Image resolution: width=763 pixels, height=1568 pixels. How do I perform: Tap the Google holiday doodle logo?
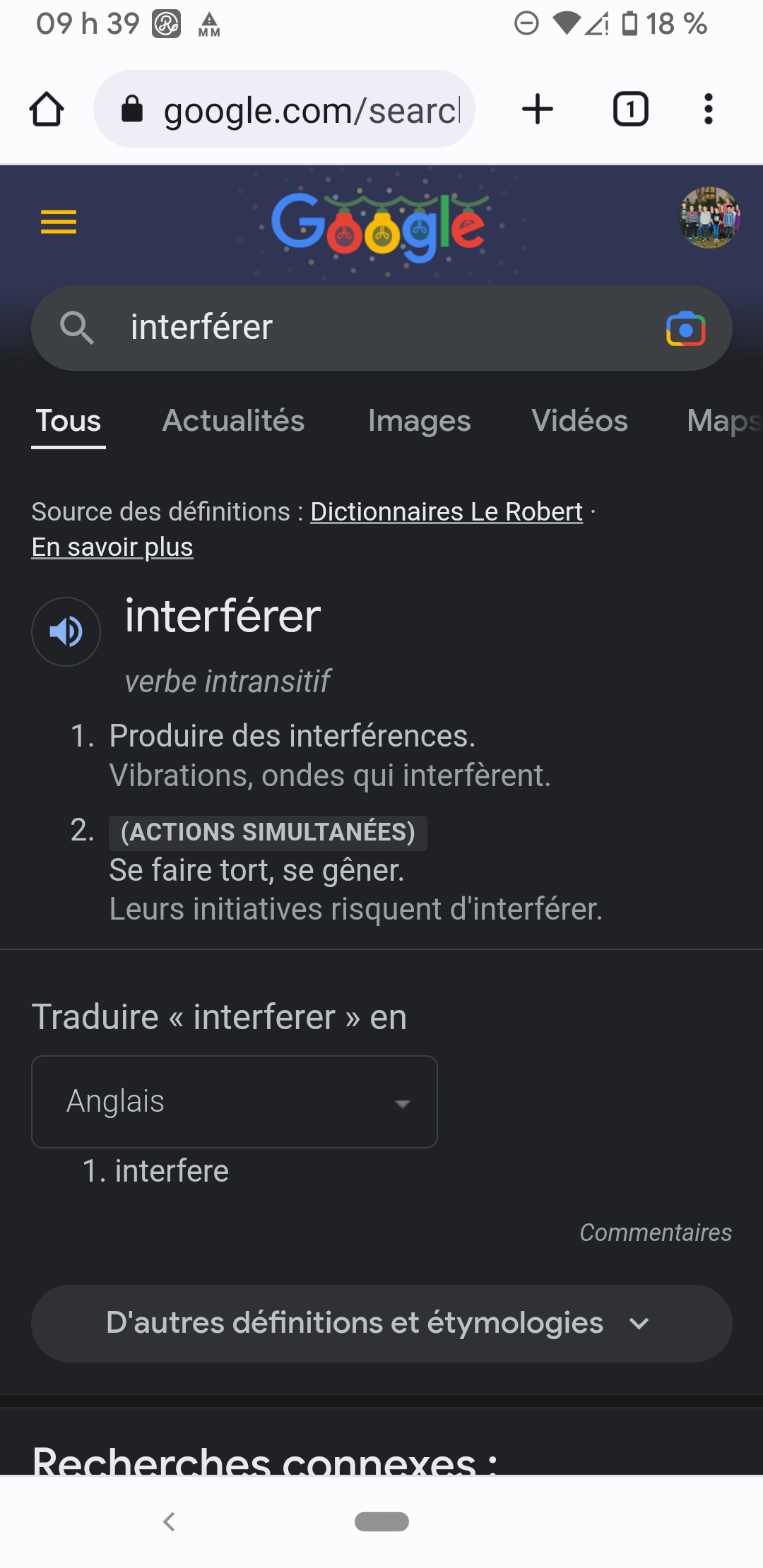point(379,226)
